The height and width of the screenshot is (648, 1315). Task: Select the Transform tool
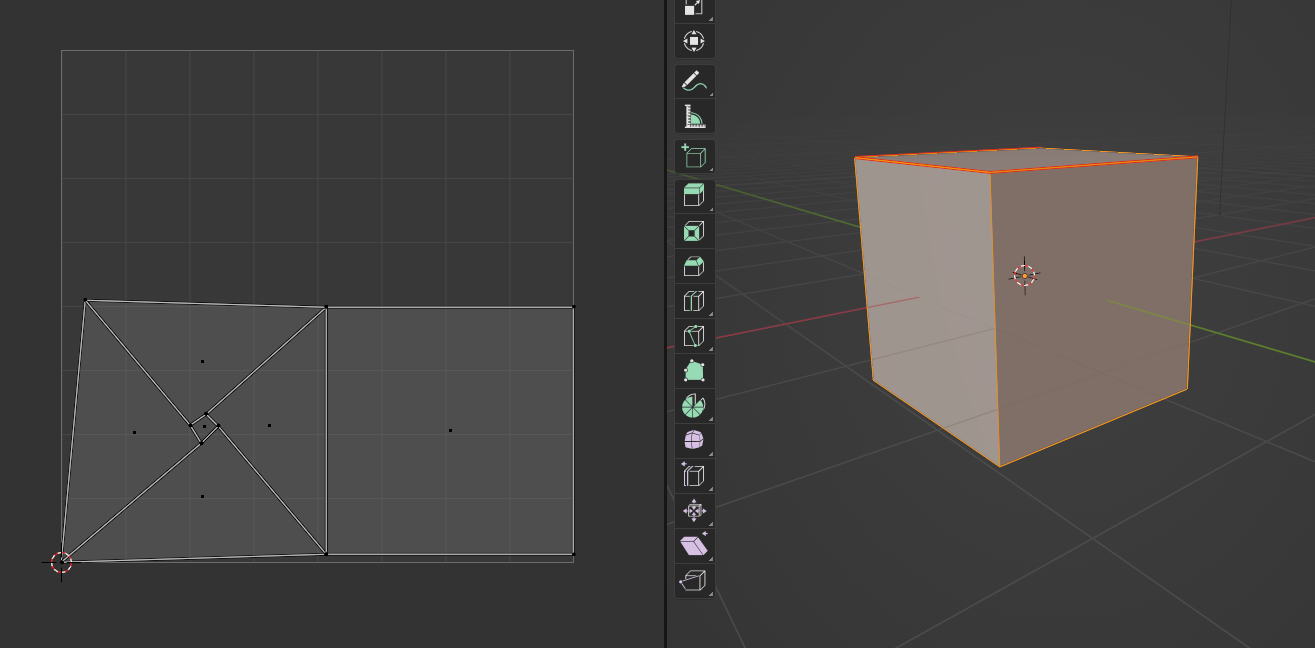tap(694, 41)
